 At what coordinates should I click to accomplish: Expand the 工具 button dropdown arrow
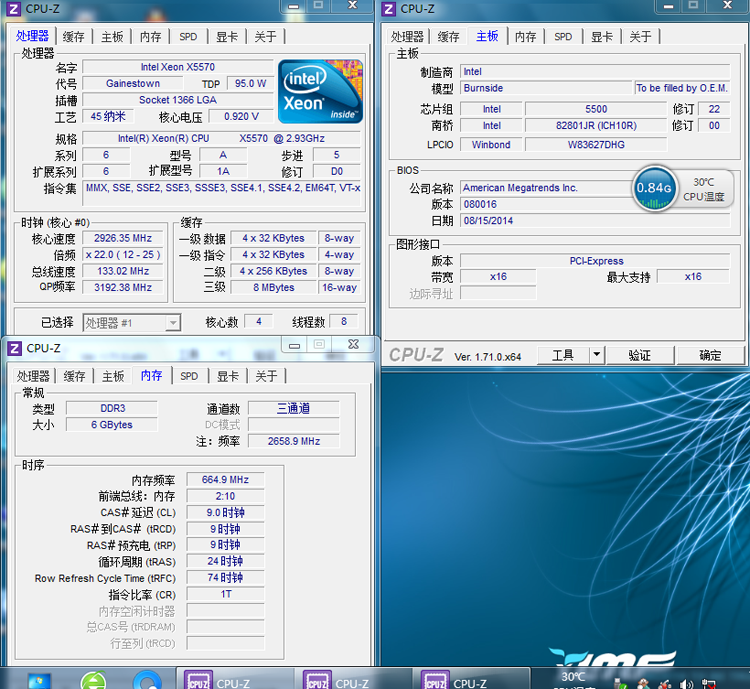click(596, 355)
